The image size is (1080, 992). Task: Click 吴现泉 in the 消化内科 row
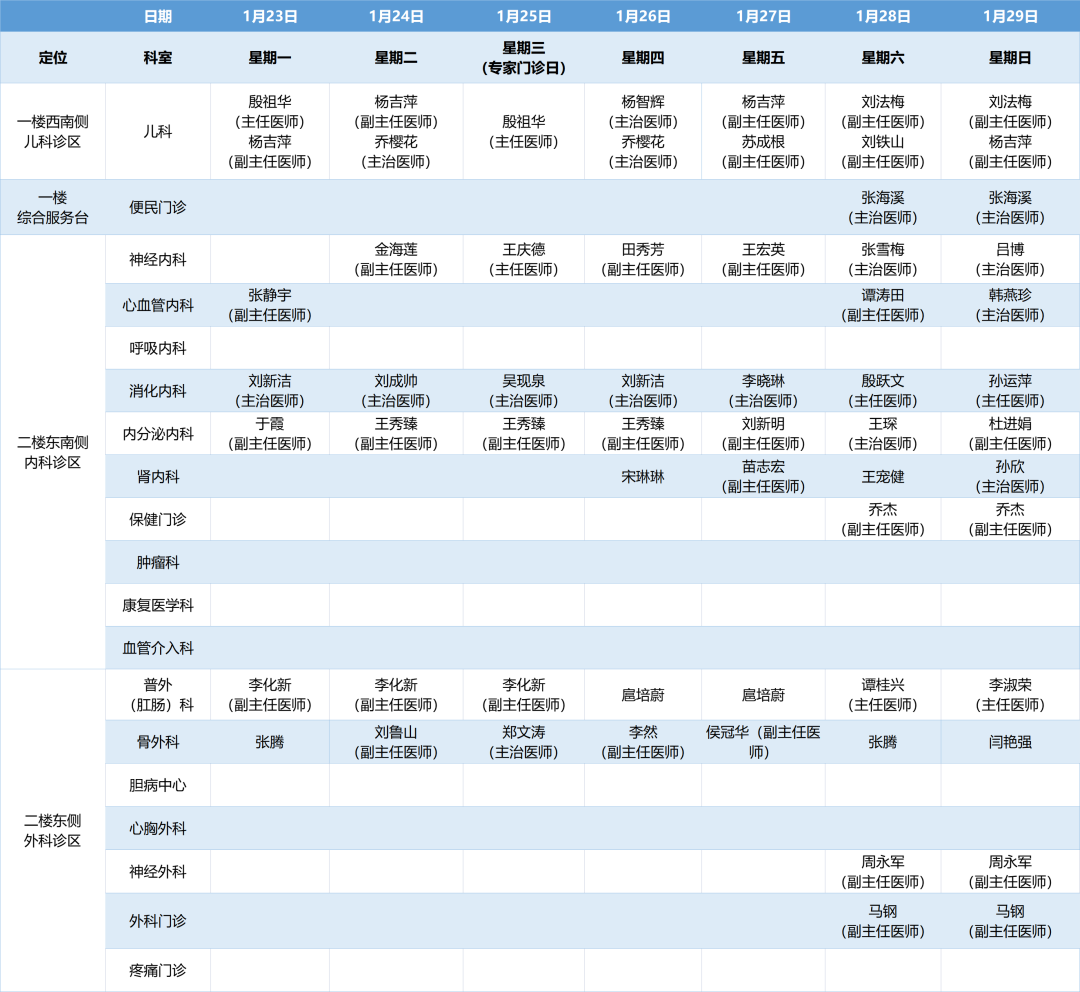523,381
